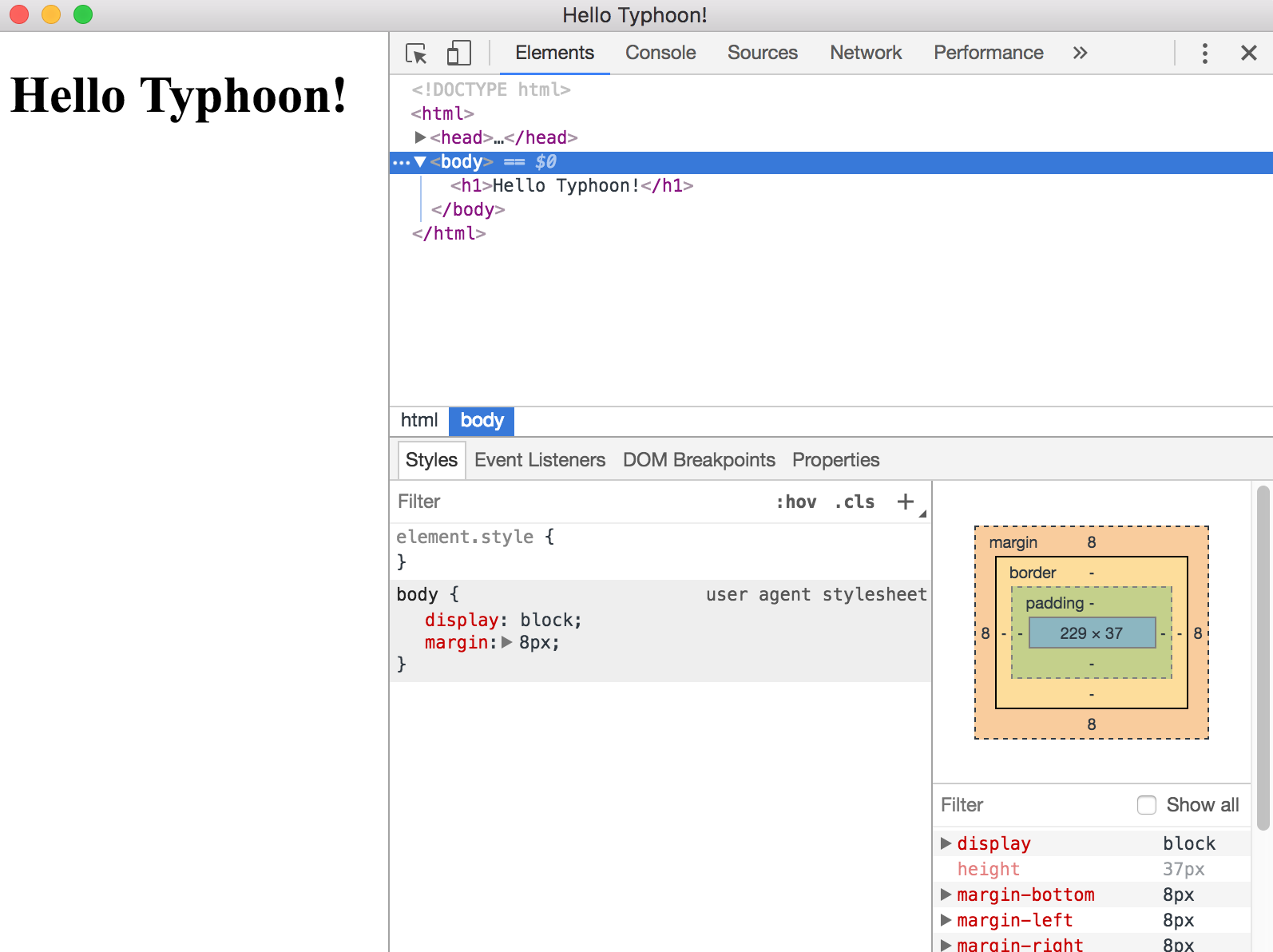Click the 229 × 37 content box
This screenshot has width=1273, height=952.
pyautogui.click(x=1092, y=633)
